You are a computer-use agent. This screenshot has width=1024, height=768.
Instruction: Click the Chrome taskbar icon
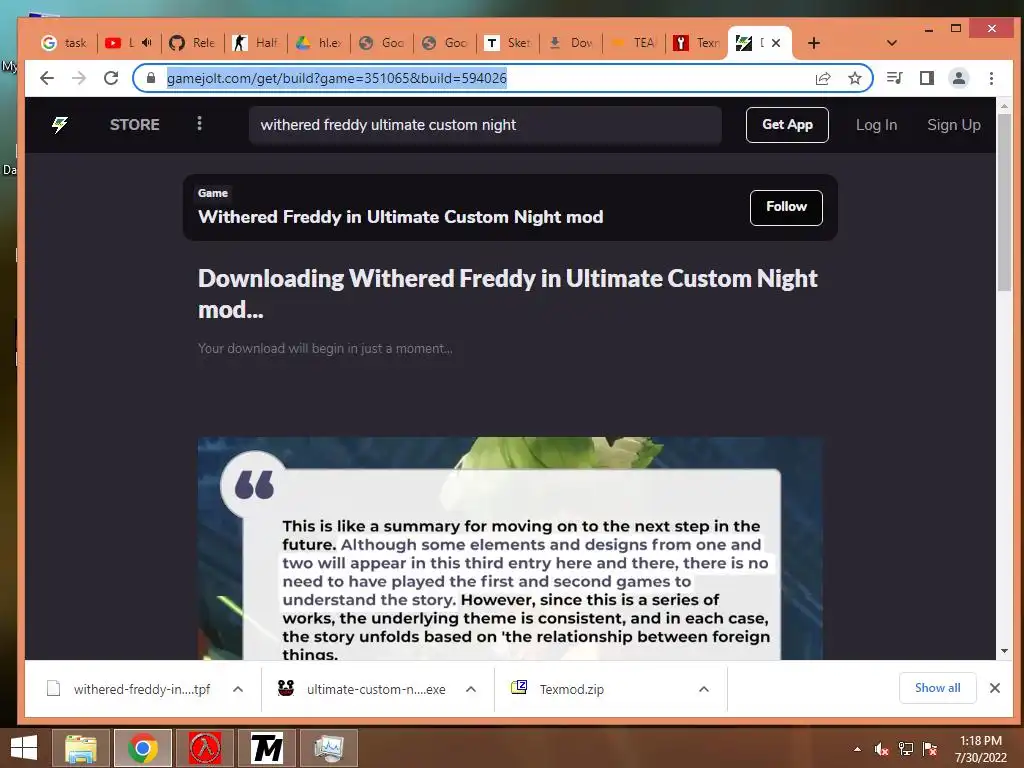click(143, 748)
